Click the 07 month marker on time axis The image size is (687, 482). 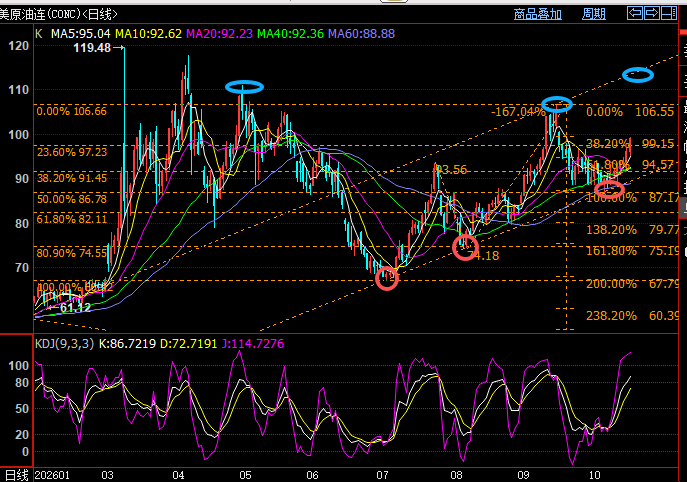(x=382, y=475)
